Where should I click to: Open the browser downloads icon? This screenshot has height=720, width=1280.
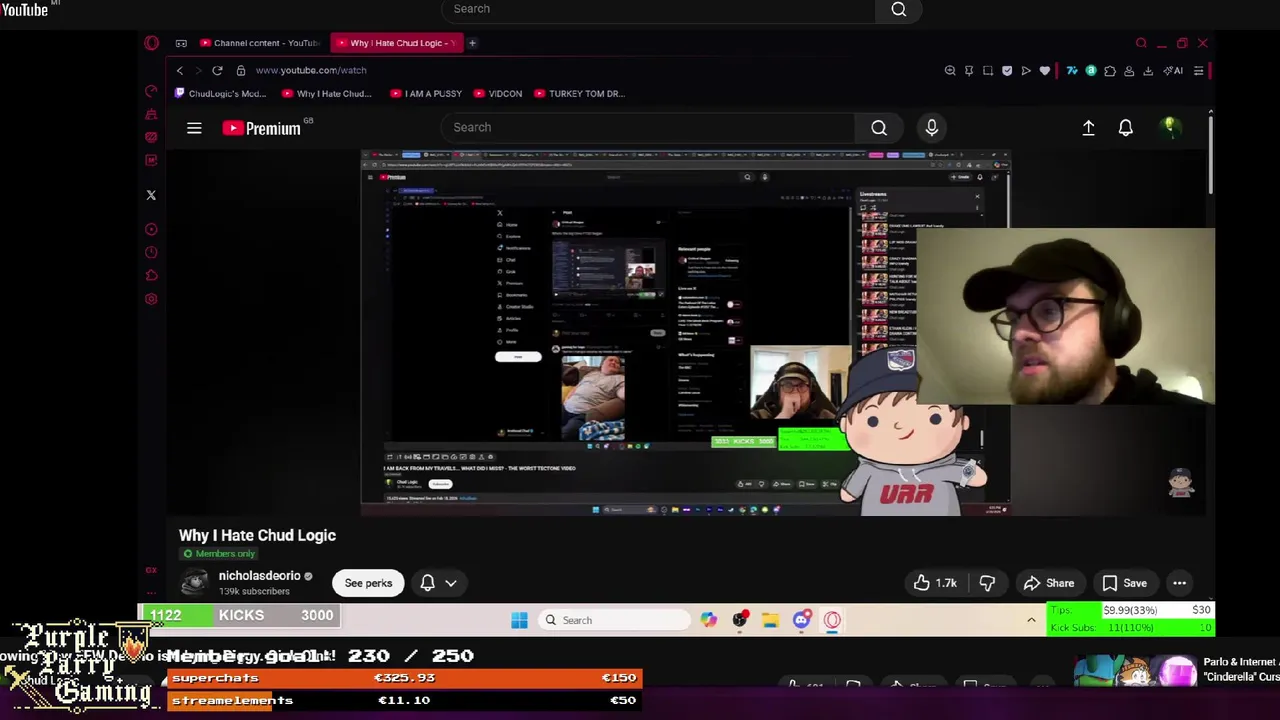(x=1148, y=70)
